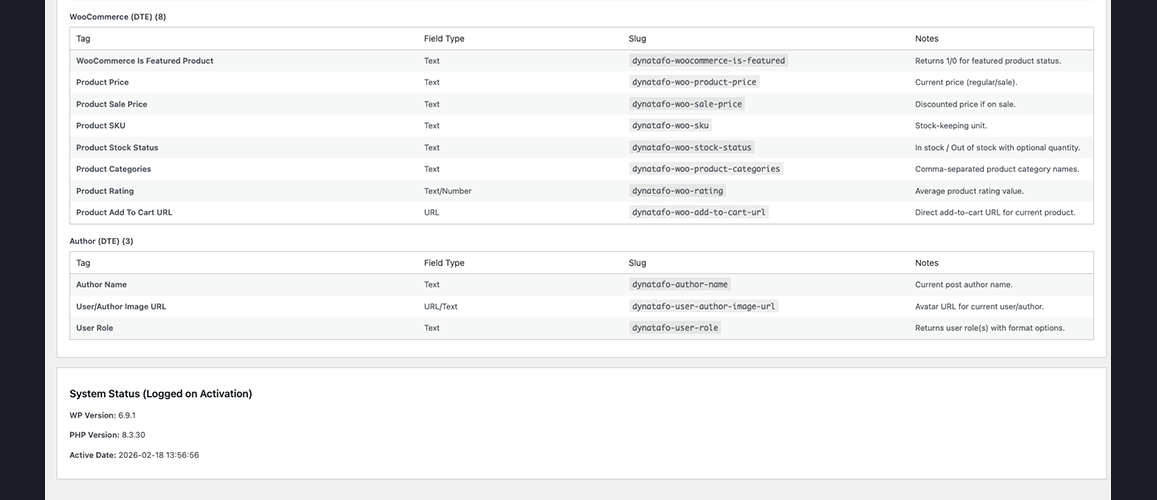This screenshot has width=1157, height=500.
Task: Select the dynatafo-woo-product-categories slug
Action: [705, 169]
